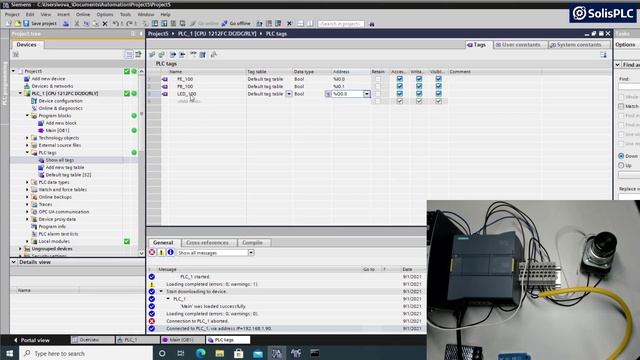This screenshot has width=640, height=360.
Task: Click the import tags arrow icon
Action: pos(182,54)
